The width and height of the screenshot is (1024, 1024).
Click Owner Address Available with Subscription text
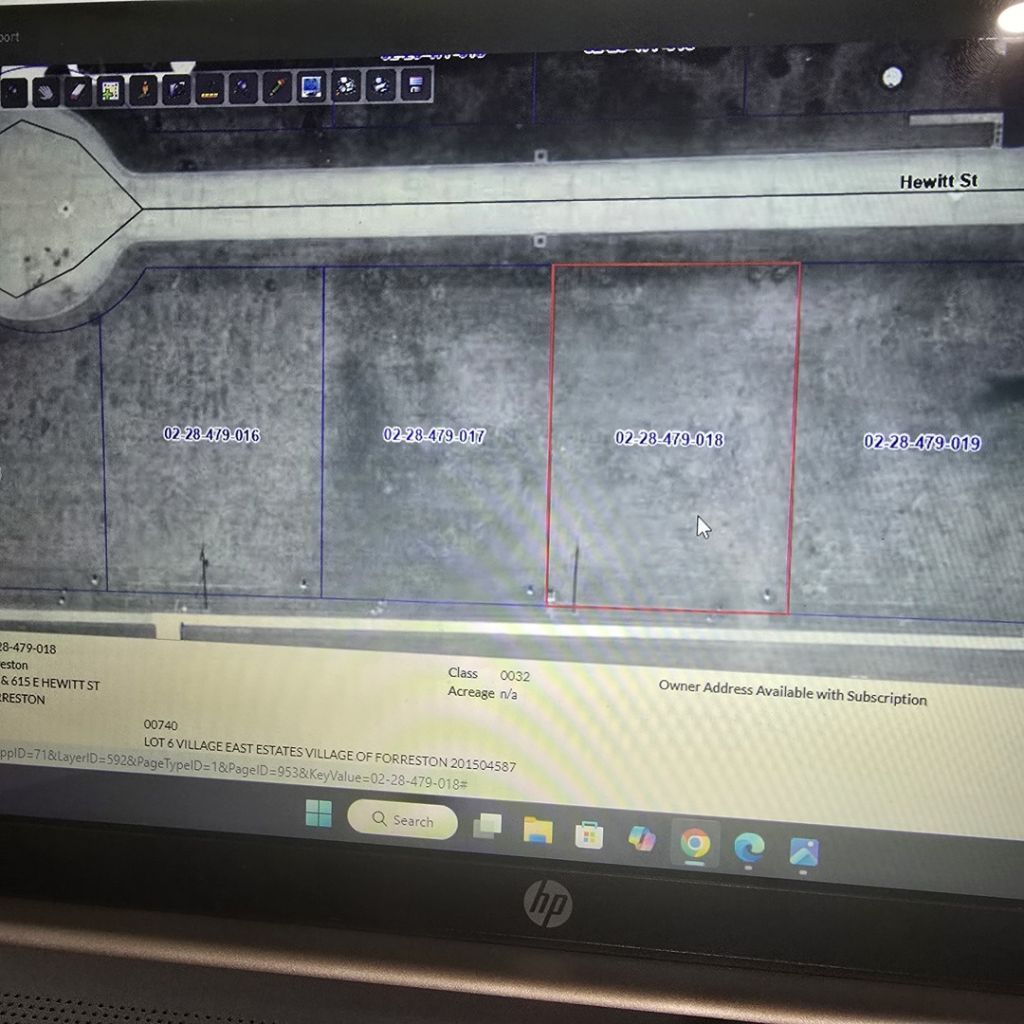pyautogui.click(x=792, y=692)
